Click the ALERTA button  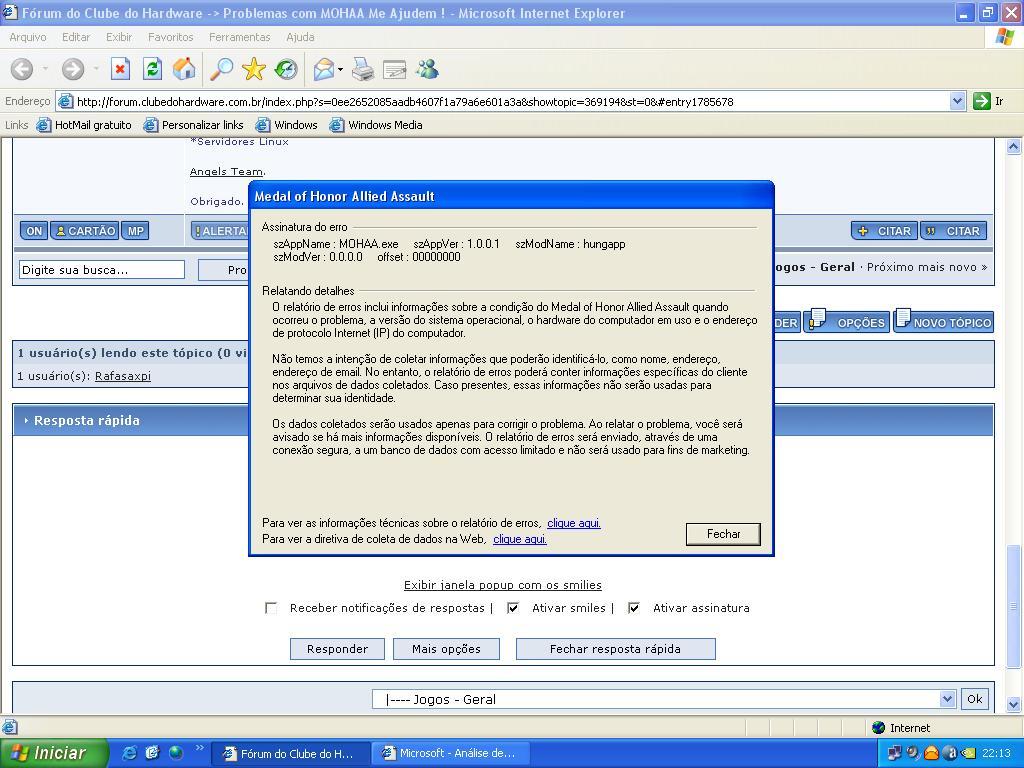tap(219, 231)
